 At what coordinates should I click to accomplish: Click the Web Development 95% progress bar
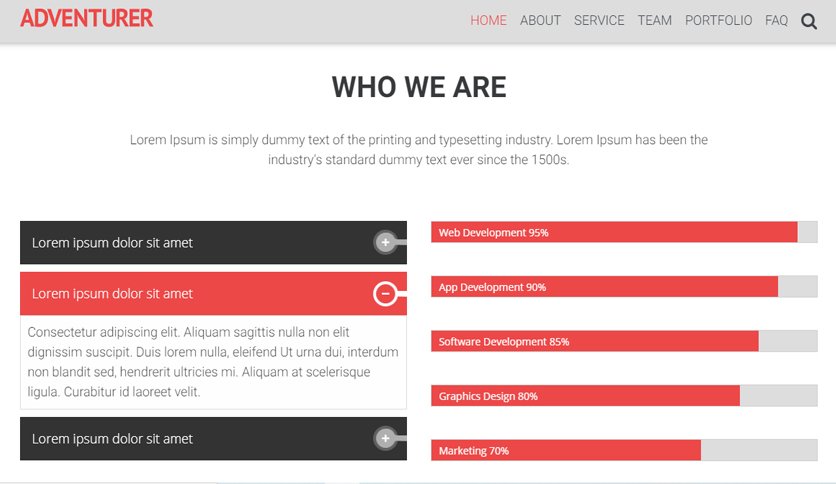624,232
